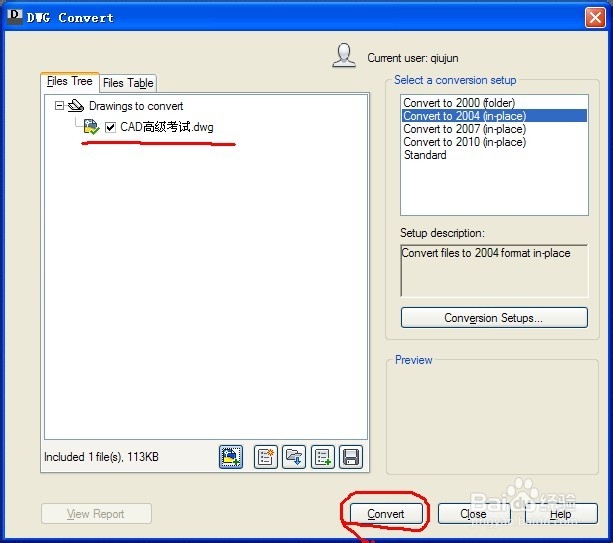Screen dimensions: 613x543
Task: Select Convert to 2004 (in-place) setup
Action: tap(494, 116)
